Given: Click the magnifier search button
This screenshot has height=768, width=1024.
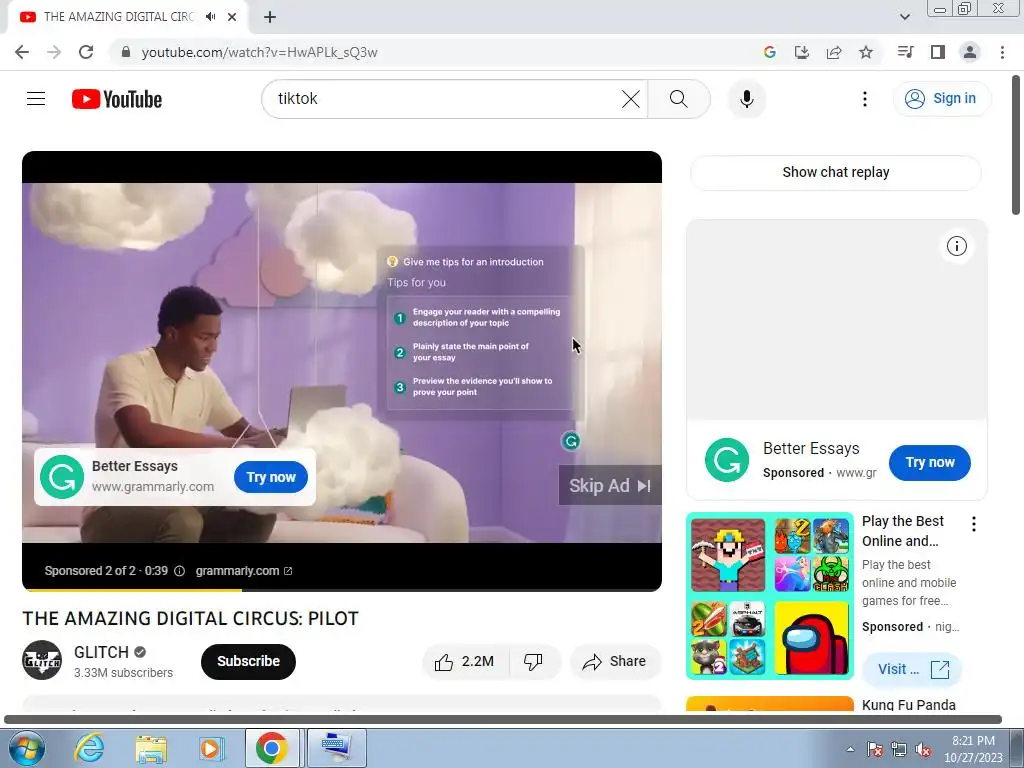Looking at the screenshot, I should [679, 99].
